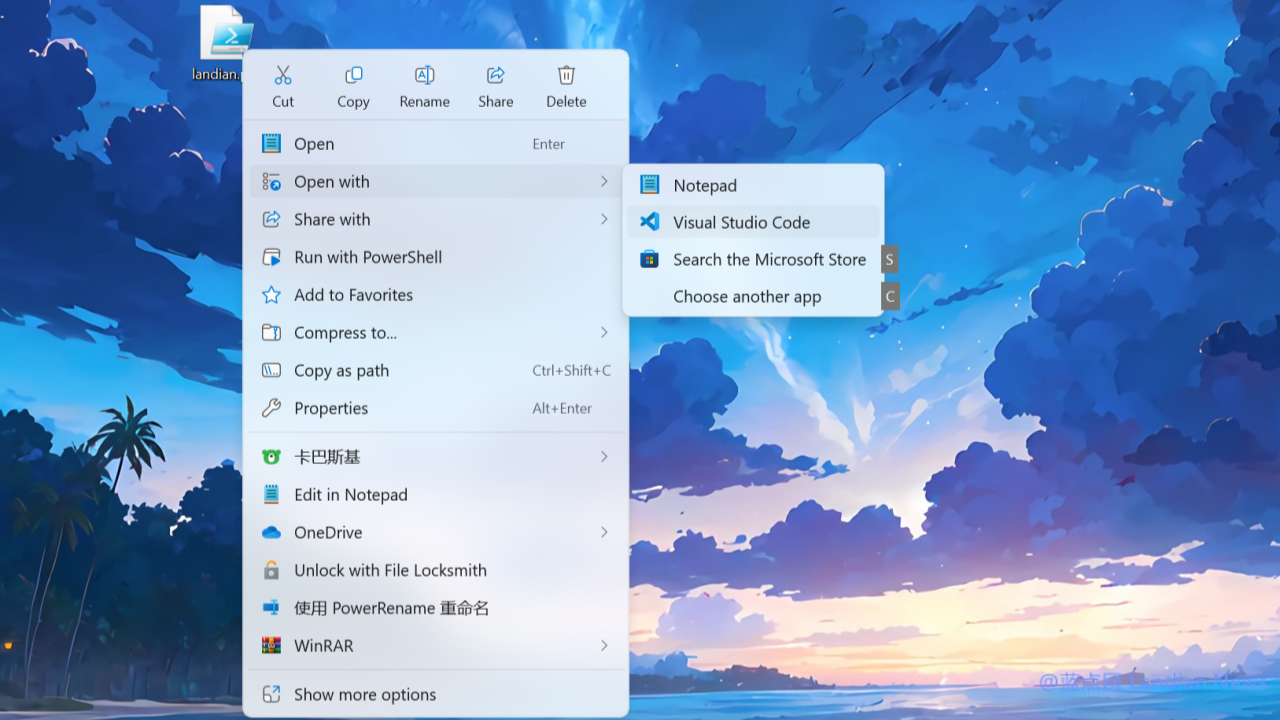Select Visual Studio Code from submenu
1280x720 pixels.
(741, 222)
